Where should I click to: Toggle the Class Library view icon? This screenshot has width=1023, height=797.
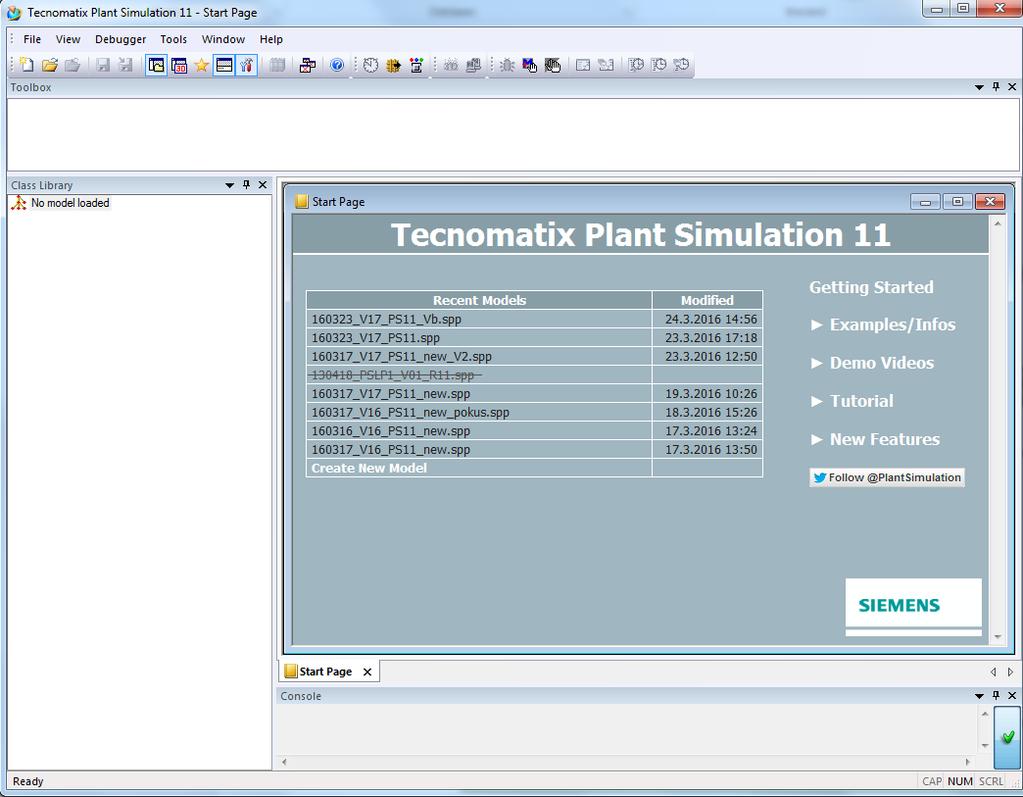pos(157,65)
